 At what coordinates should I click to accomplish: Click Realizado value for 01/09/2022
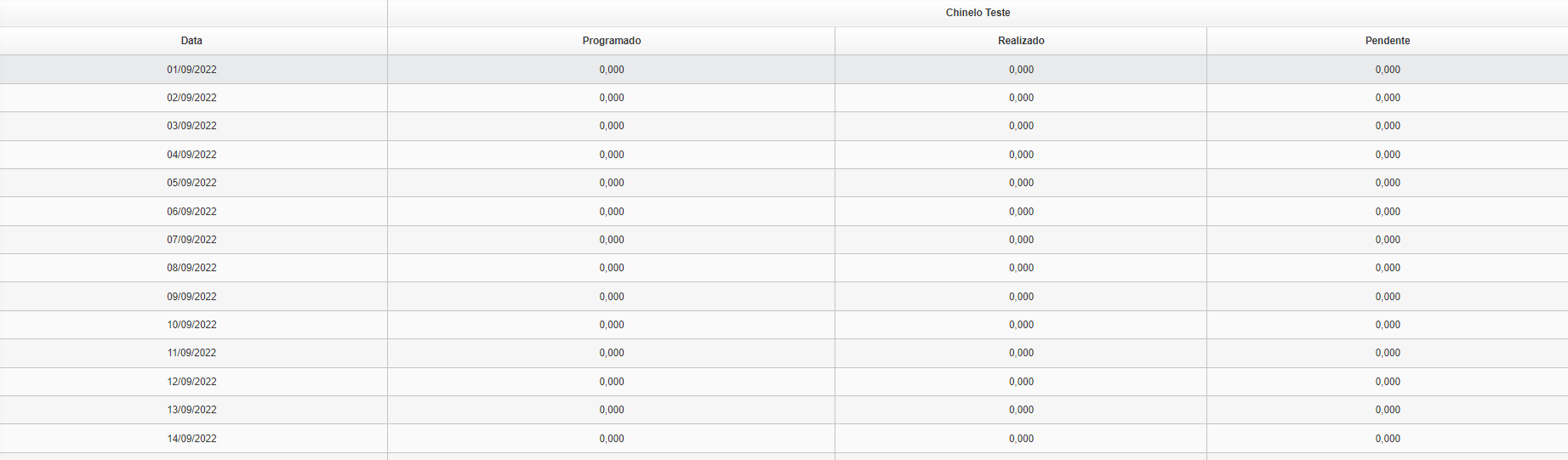coord(1021,70)
